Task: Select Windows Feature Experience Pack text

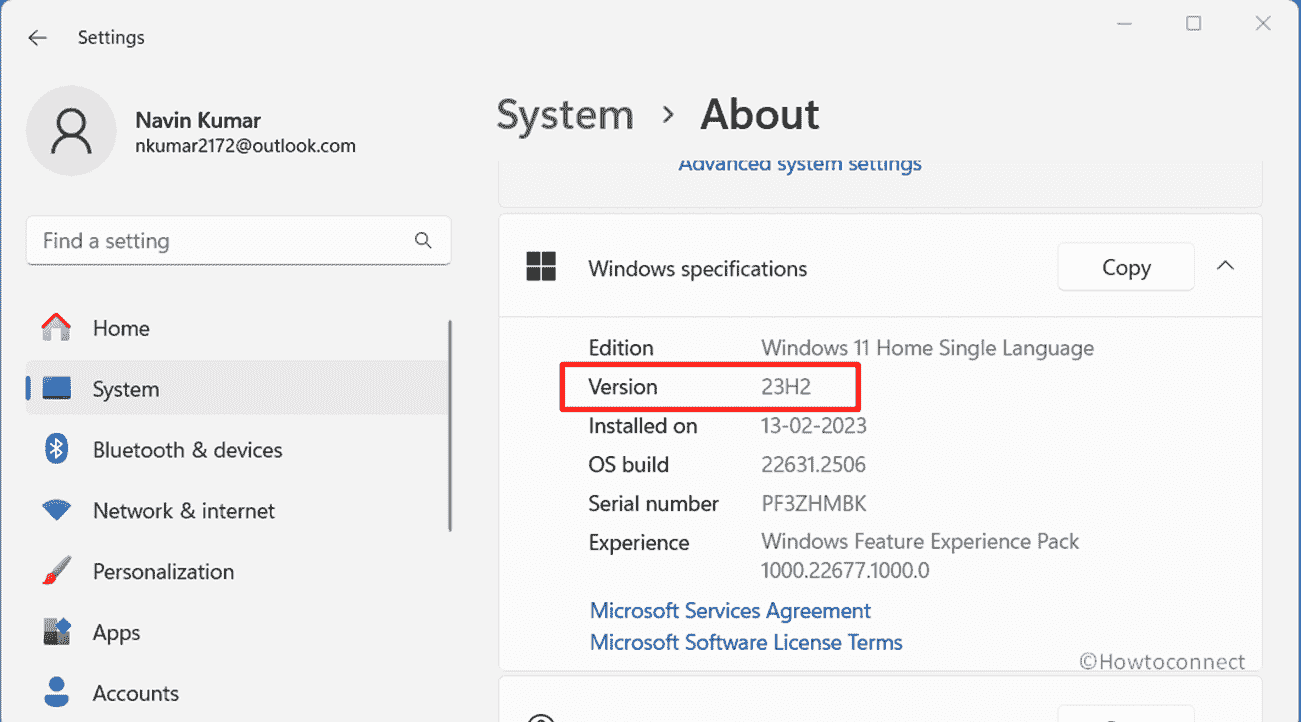Action: [x=920, y=542]
